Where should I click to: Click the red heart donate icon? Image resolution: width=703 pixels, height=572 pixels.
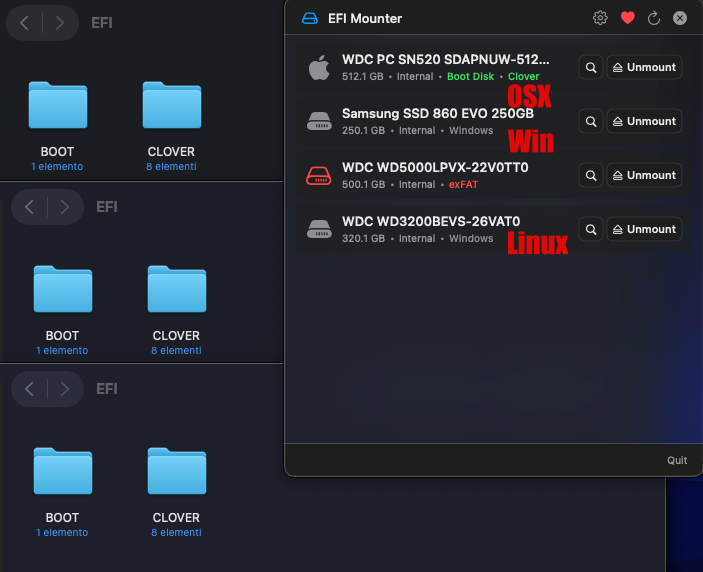point(627,18)
